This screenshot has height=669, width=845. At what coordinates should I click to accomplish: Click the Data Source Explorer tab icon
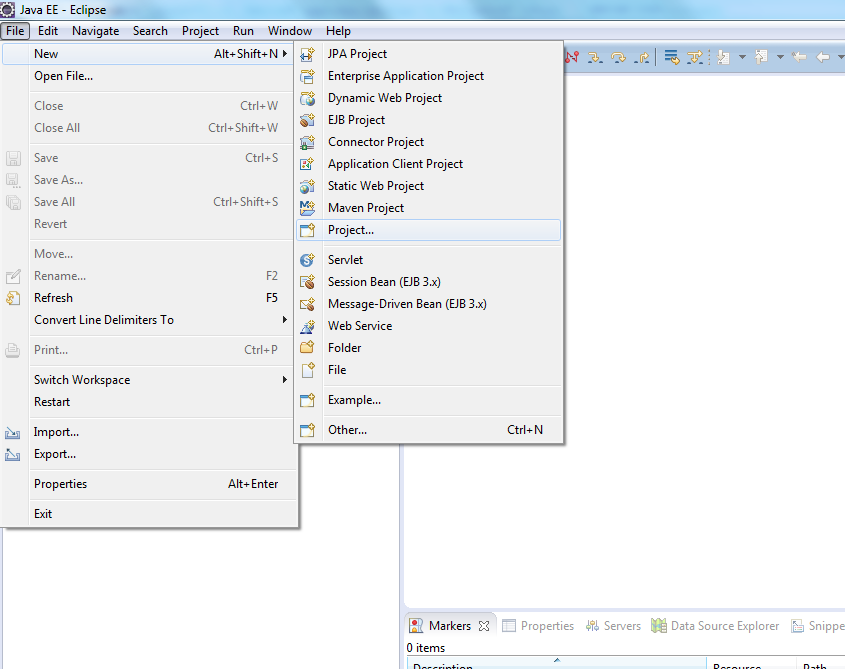659,625
